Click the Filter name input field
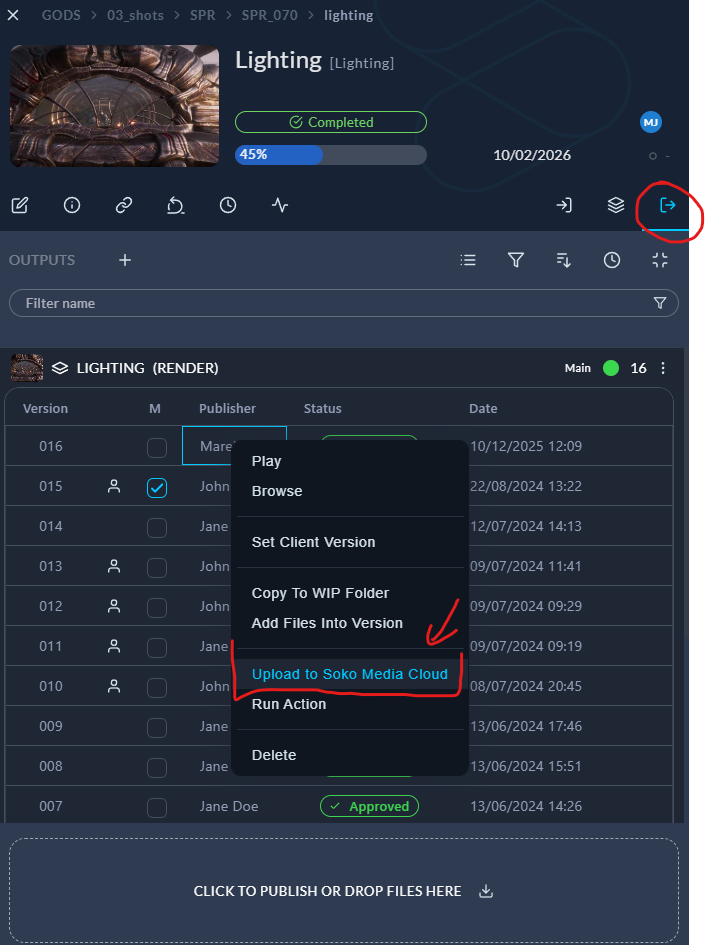705x945 pixels. click(344, 303)
